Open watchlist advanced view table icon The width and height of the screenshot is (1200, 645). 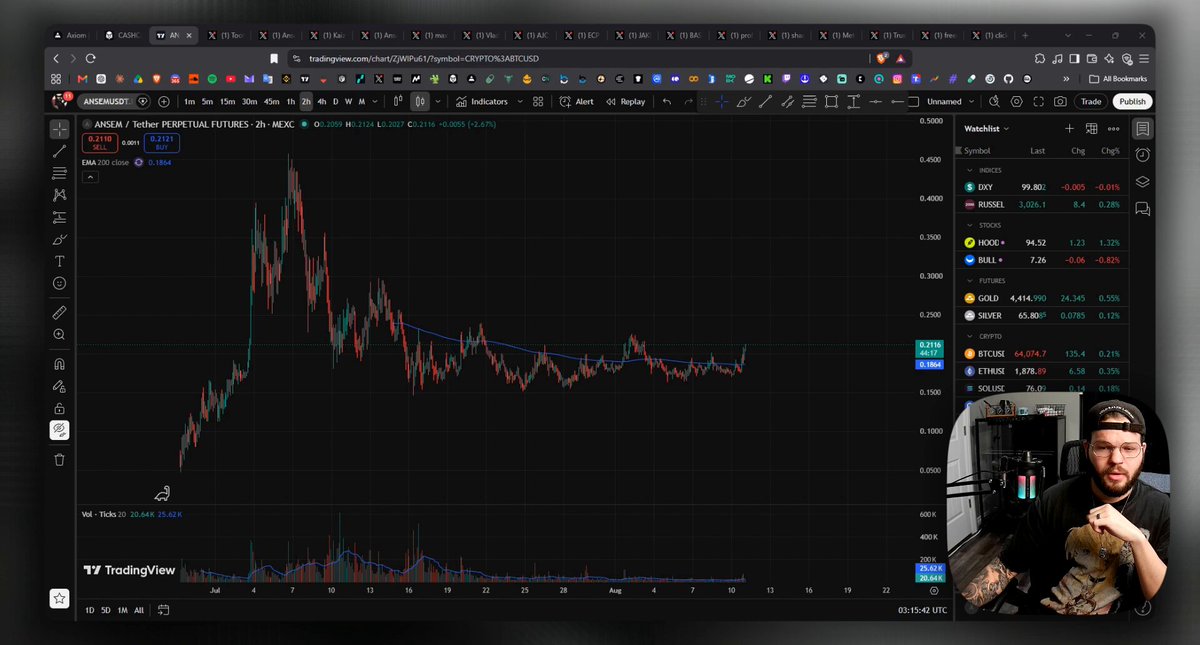(x=1091, y=129)
